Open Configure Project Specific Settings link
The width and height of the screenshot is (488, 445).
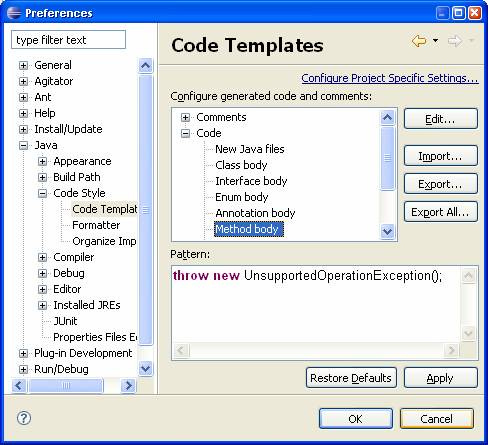coord(390,78)
